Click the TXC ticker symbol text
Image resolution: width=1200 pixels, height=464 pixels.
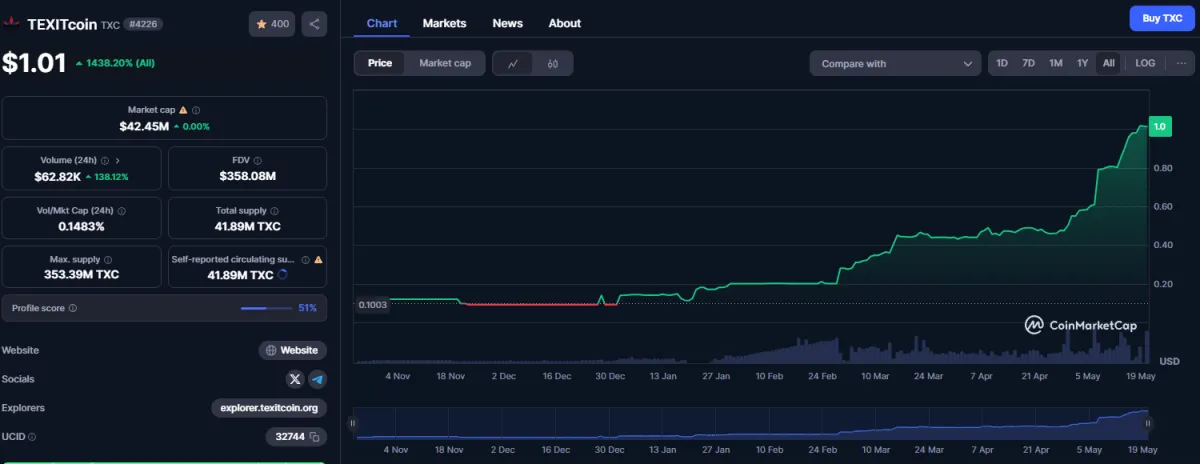click(x=111, y=25)
